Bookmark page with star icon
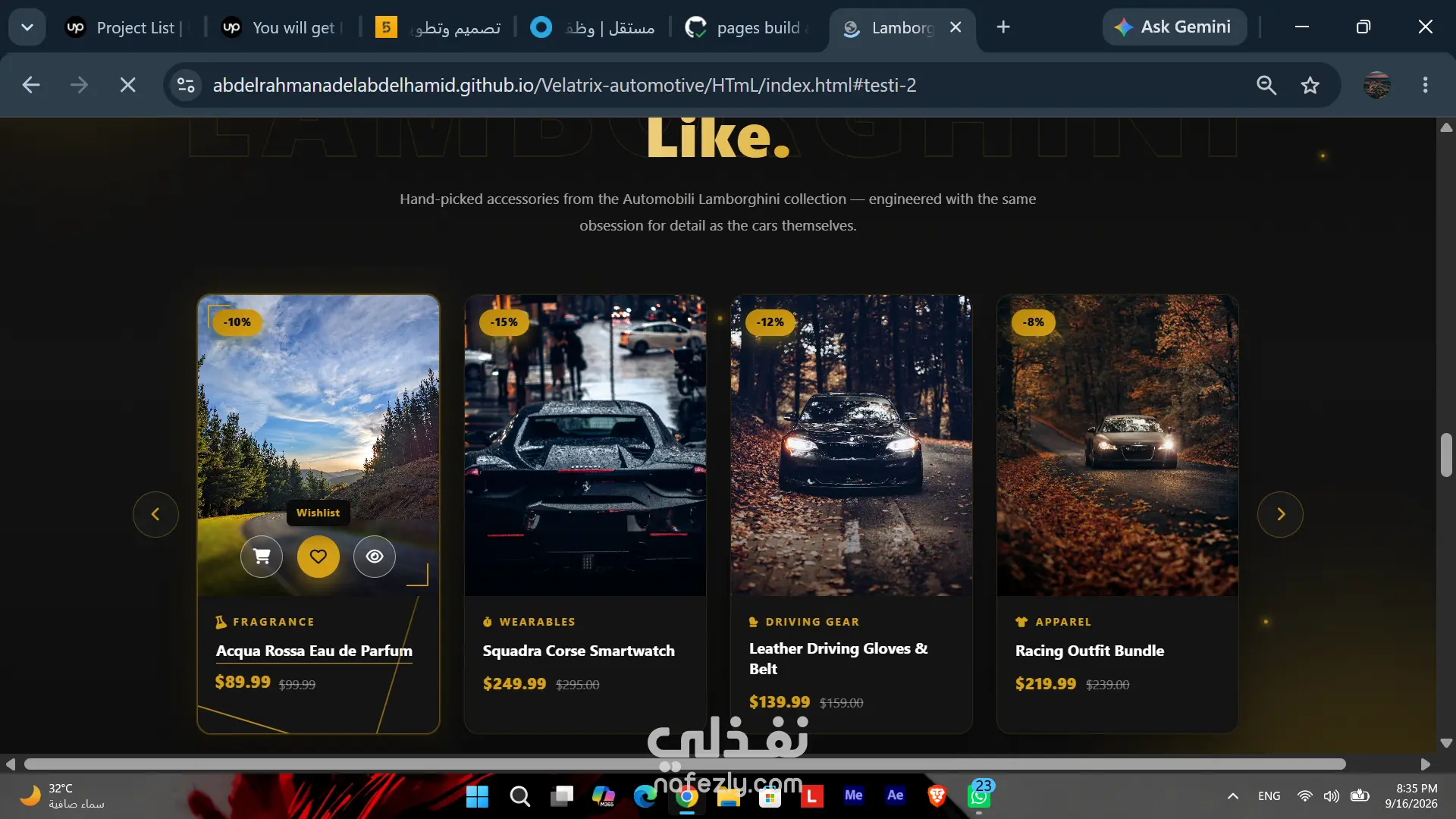This screenshot has width=1456, height=819. point(1310,85)
